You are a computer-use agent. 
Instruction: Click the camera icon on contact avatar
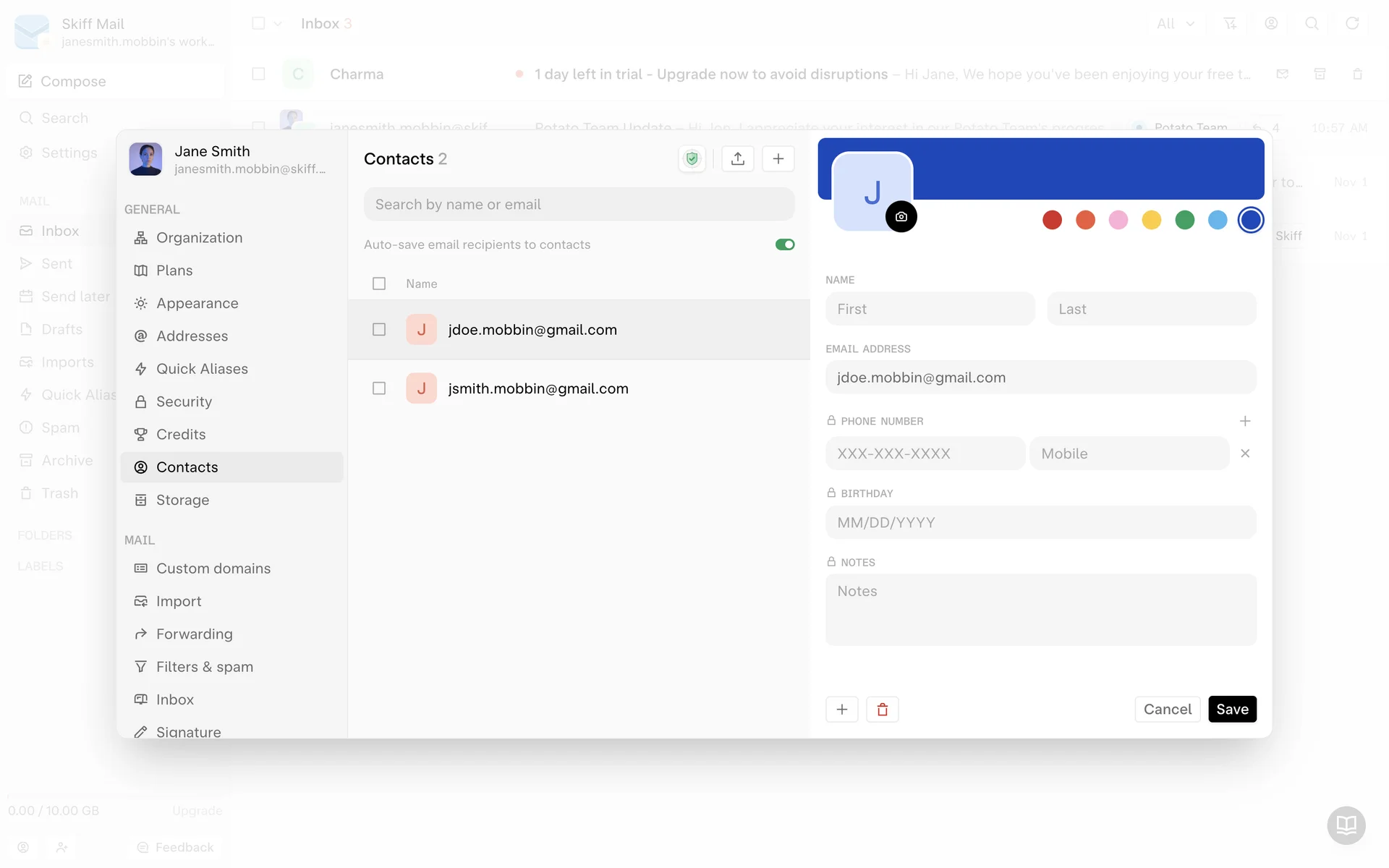click(x=901, y=217)
